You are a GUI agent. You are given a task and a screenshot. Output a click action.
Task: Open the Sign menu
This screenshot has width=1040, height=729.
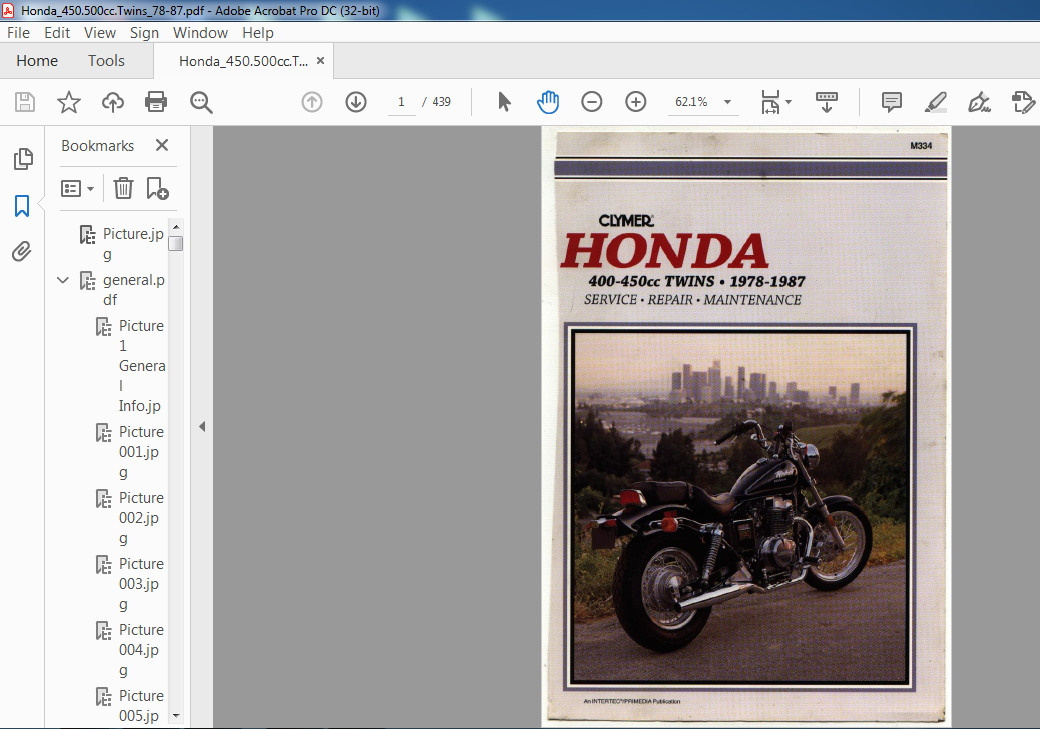(144, 33)
